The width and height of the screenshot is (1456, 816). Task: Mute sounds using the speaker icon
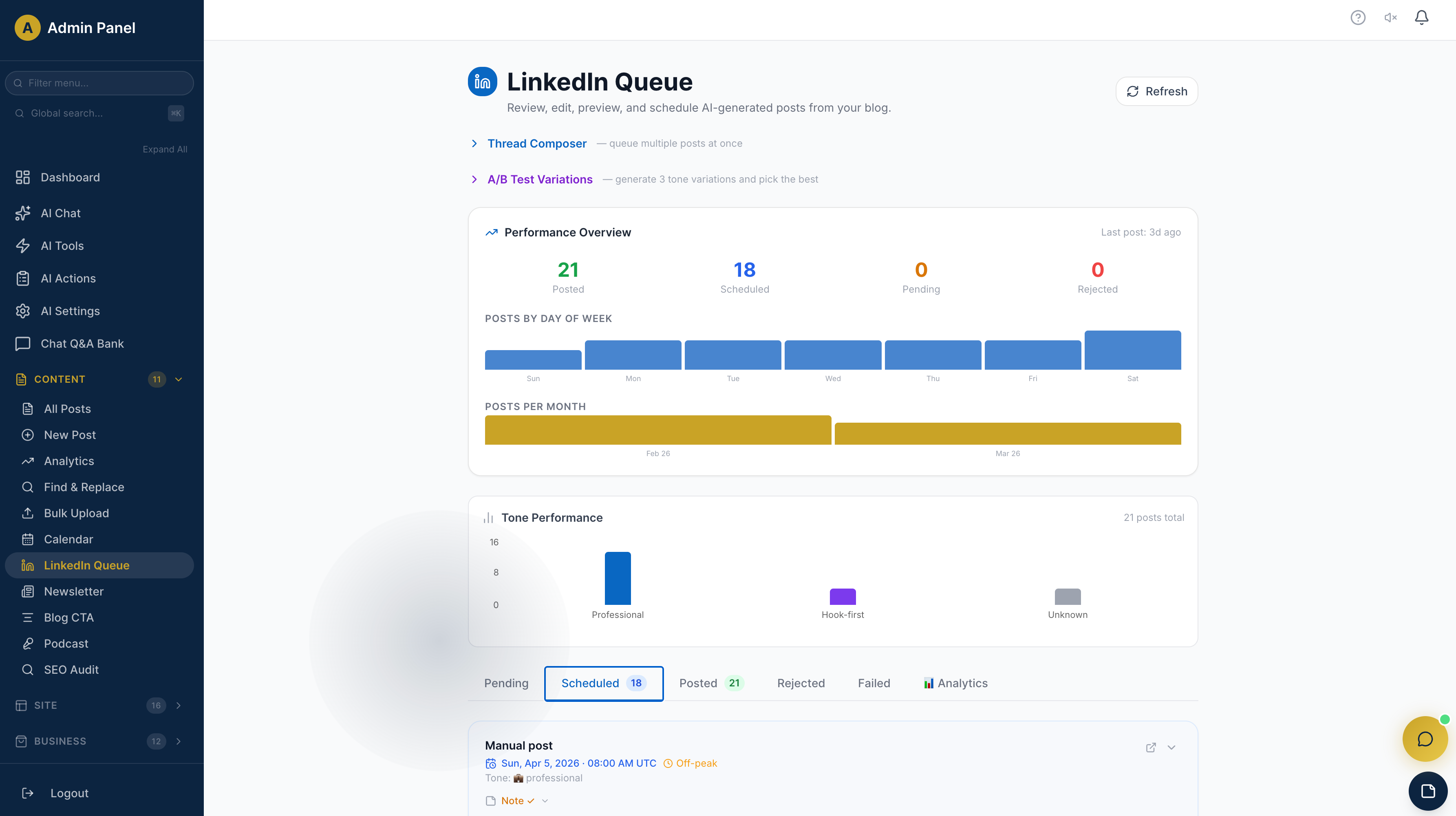[x=1390, y=18]
